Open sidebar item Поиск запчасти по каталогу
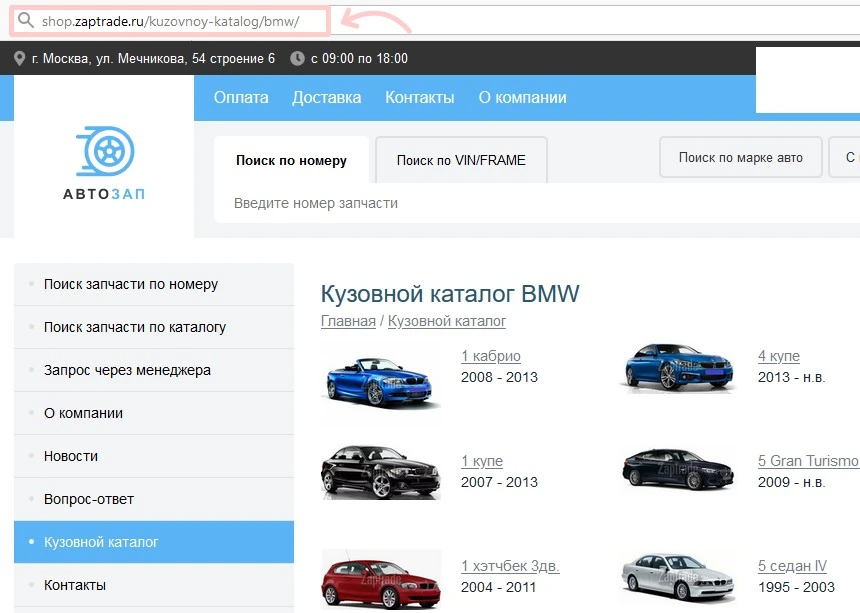 click(x=154, y=327)
